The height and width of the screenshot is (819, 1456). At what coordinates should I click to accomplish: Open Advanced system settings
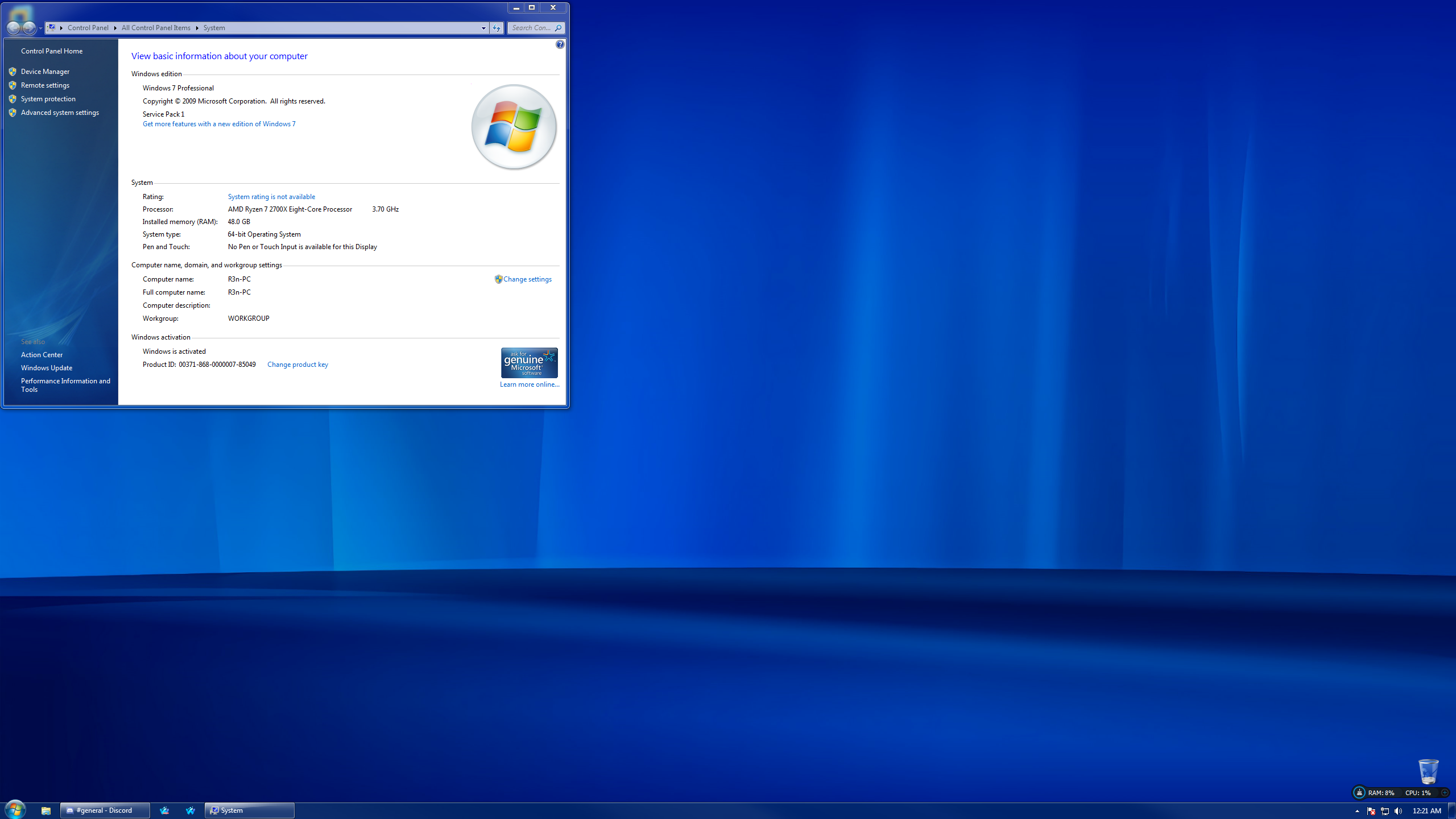tap(60, 113)
